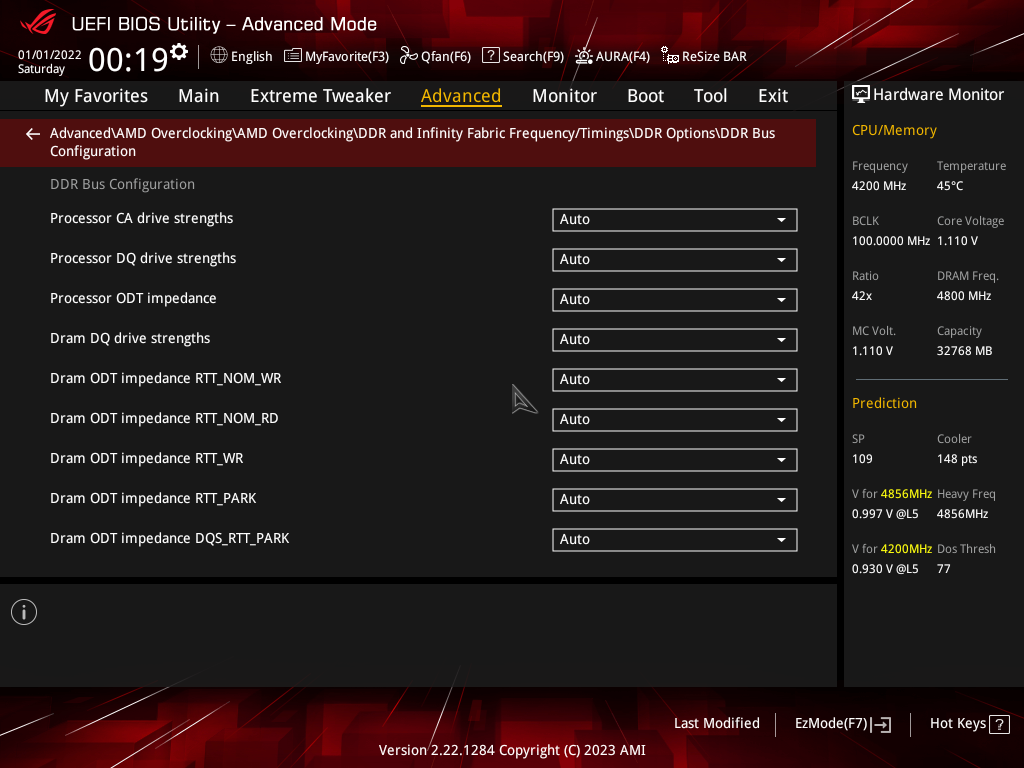Click the Hot Keys question mark icon
Image resolution: width=1024 pixels, height=768 pixels.
999,724
